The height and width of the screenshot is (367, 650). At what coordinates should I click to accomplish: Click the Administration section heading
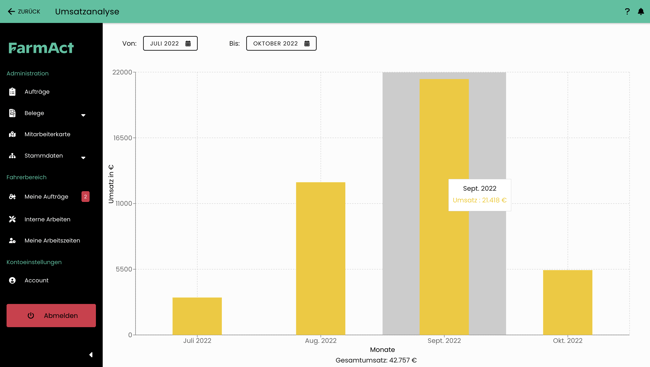tap(28, 73)
